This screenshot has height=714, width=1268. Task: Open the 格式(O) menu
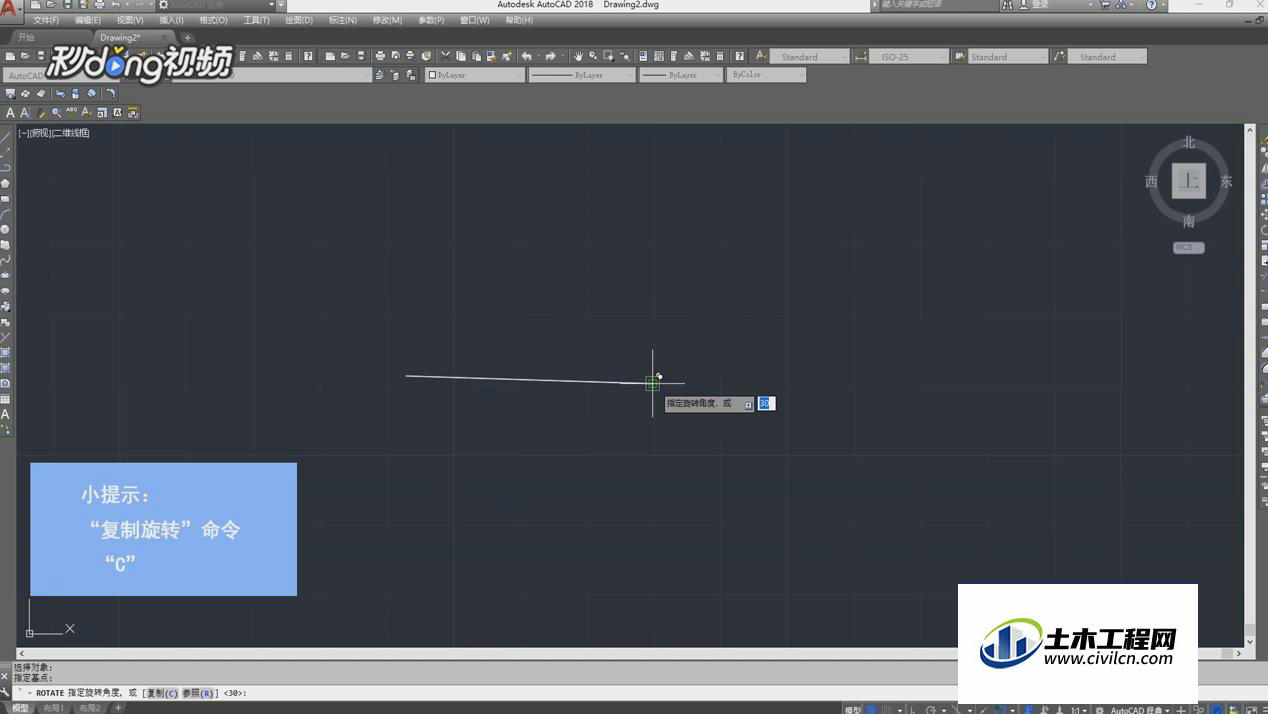click(x=213, y=20)
